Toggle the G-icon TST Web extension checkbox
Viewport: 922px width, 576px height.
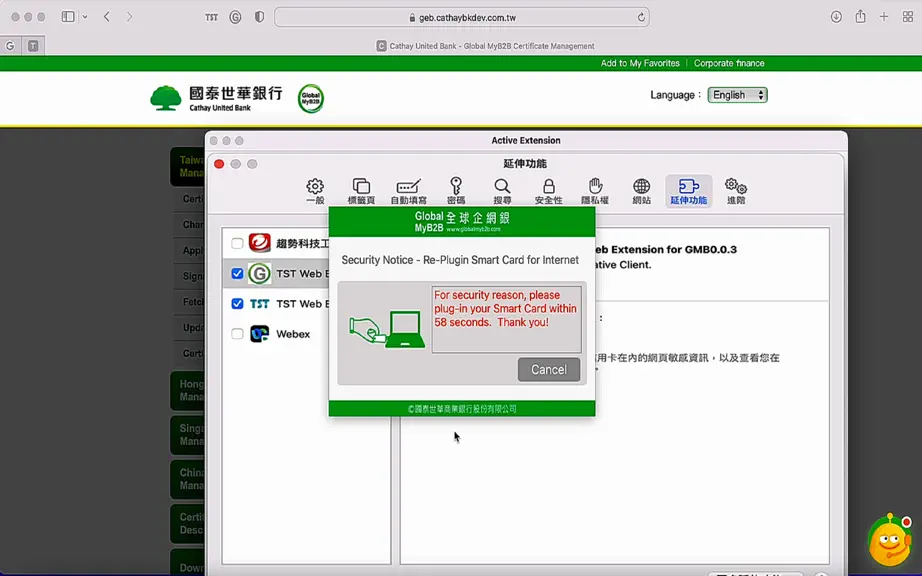pyautogui.click(x=237, y=273)
